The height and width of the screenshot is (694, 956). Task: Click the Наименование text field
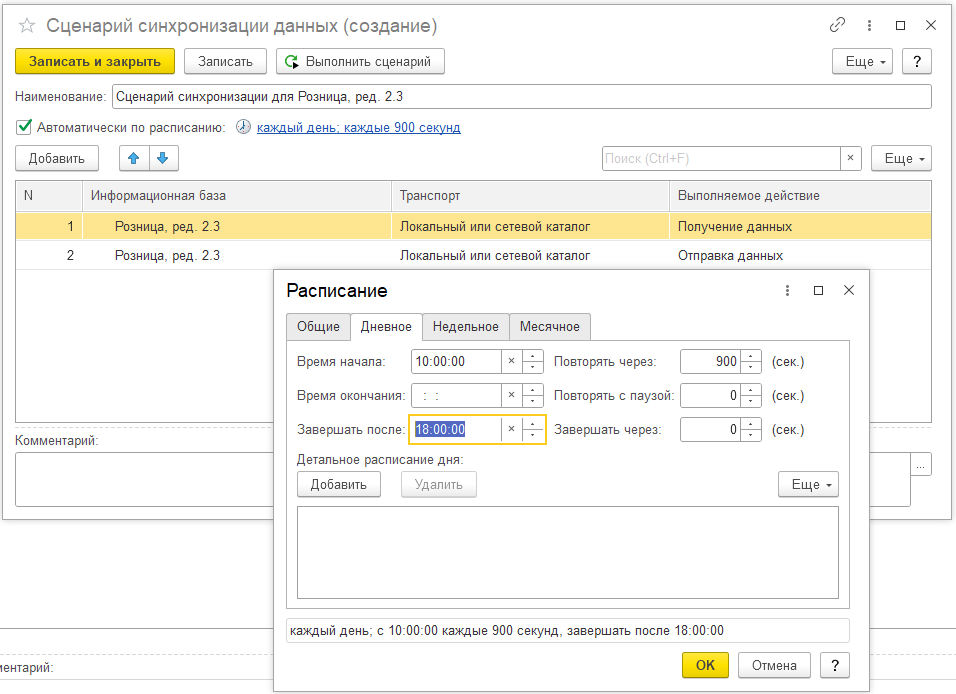(520, 96)
